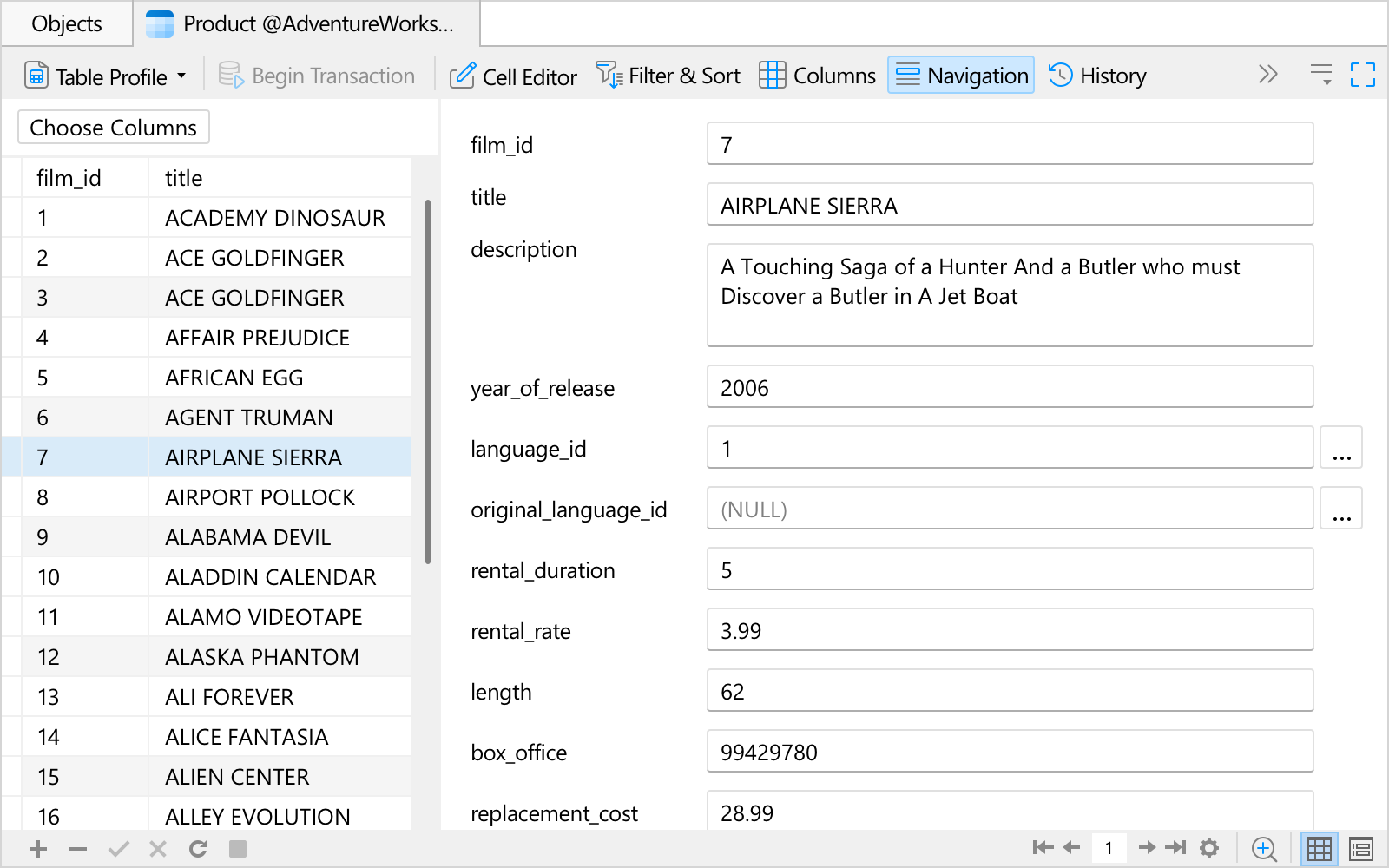Open the Table Profile dropdown
This screenshot has width=1389, height=868.
[105, 76]
